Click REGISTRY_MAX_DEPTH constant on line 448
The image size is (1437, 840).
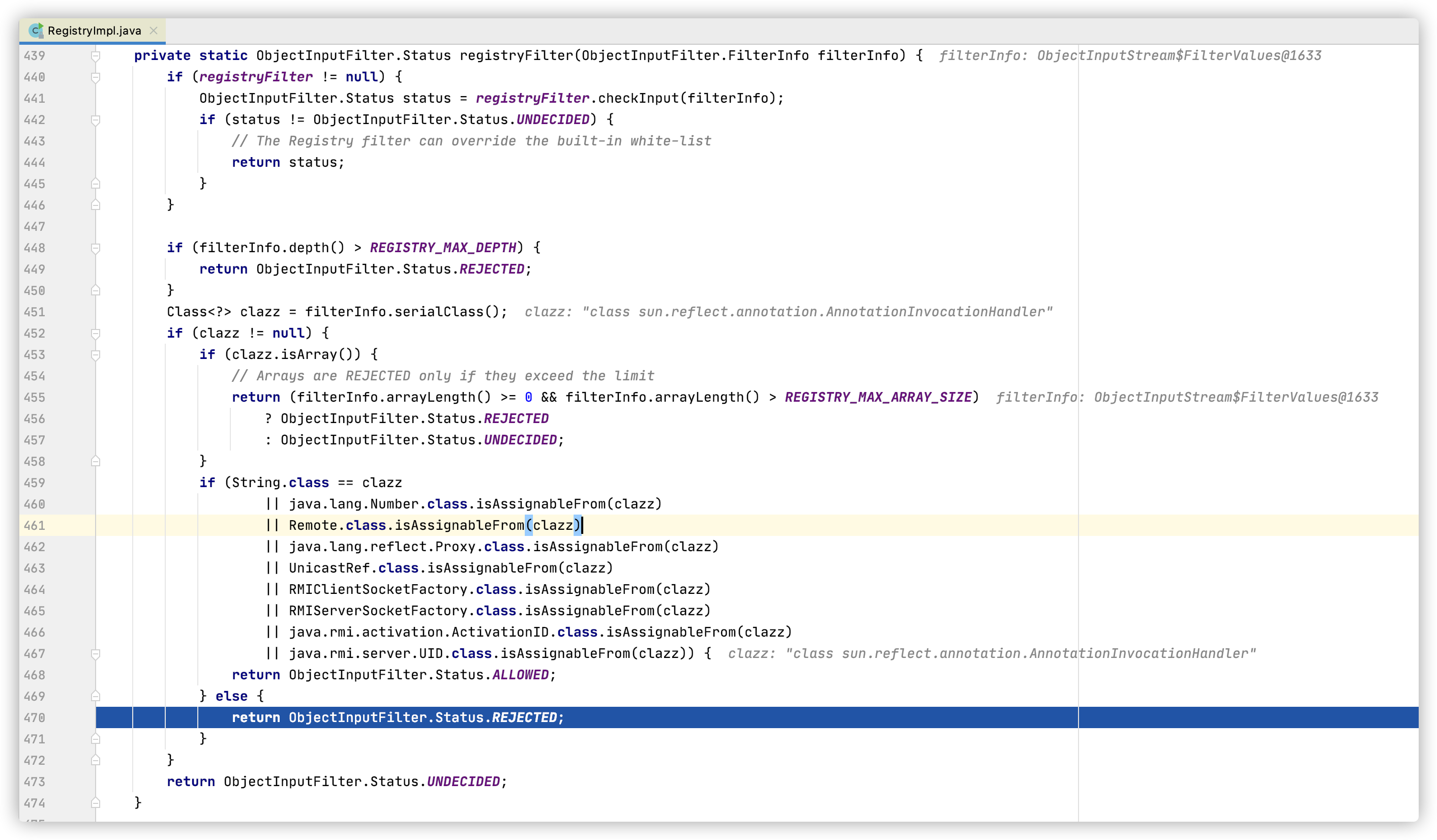tap(443, 248)
